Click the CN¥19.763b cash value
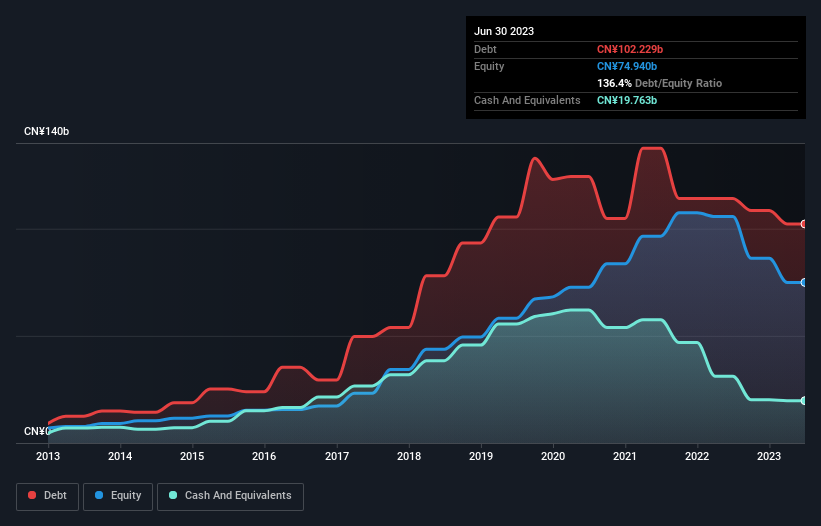 pyautogui.click(x=627, y=100)
